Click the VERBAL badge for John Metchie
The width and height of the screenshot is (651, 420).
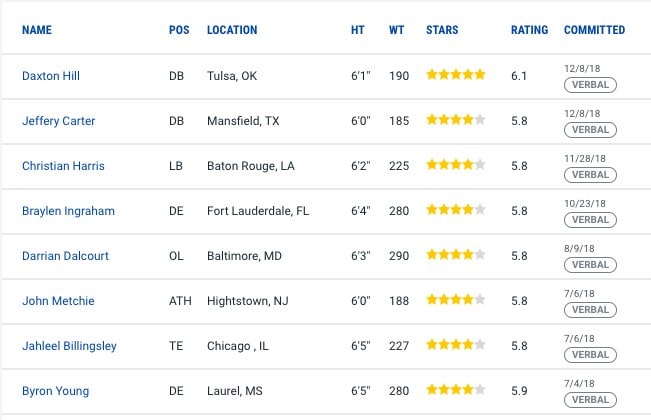tap(590, 310)
